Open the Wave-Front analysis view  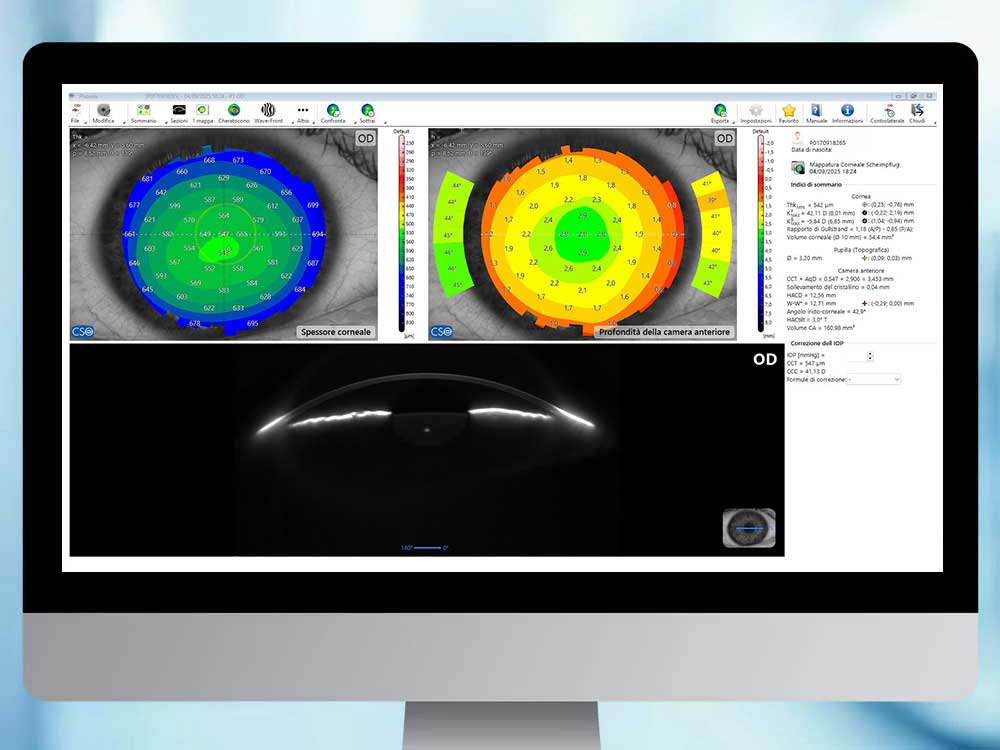coord(268,112)
